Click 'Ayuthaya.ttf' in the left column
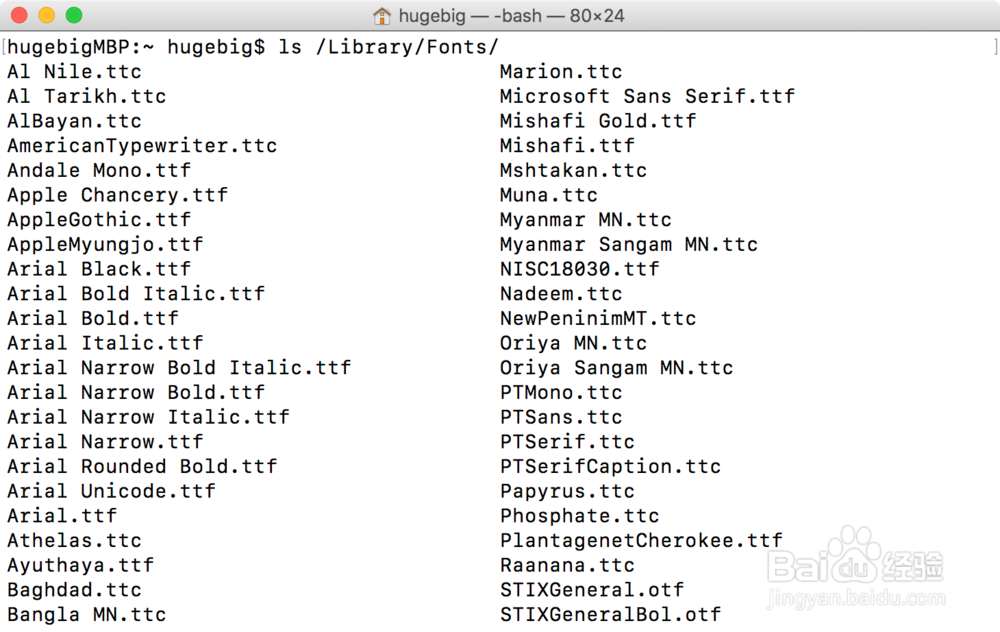Image resolution: width=1000 pixels, height=632 pixels. pos(80,565)
